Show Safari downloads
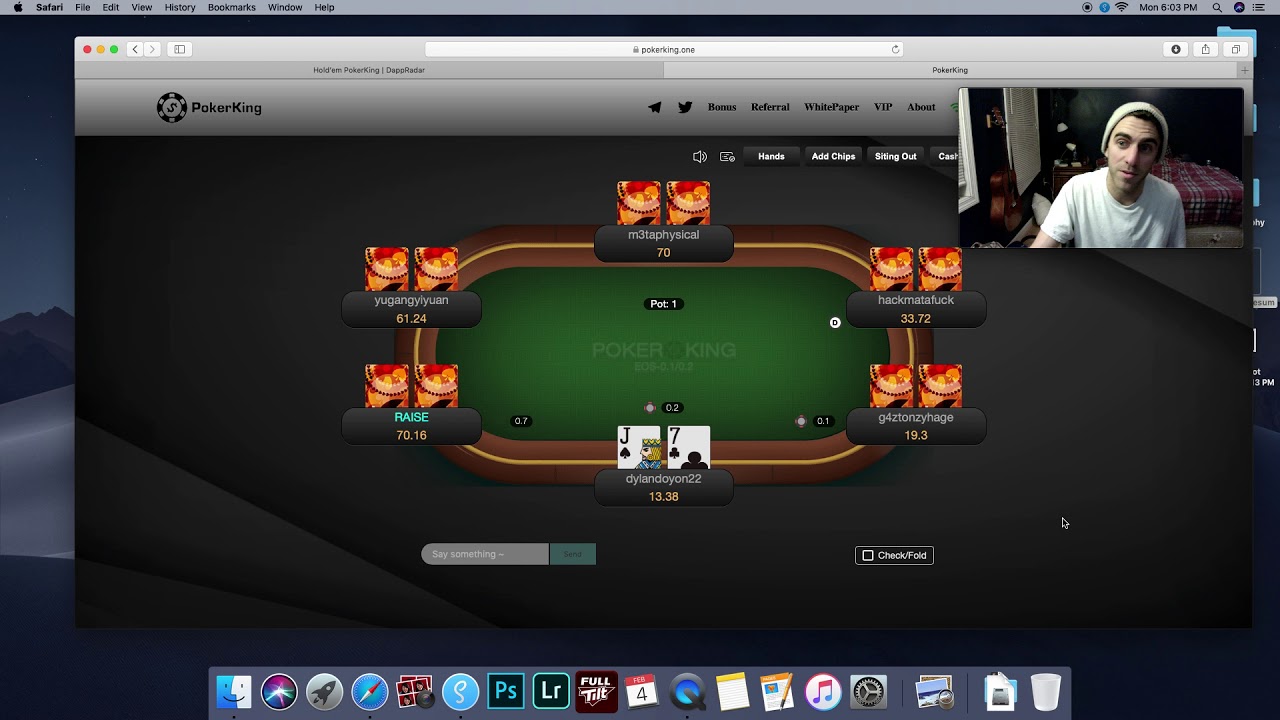Screen dimensions: 1280x720 tap(1176, 49)
